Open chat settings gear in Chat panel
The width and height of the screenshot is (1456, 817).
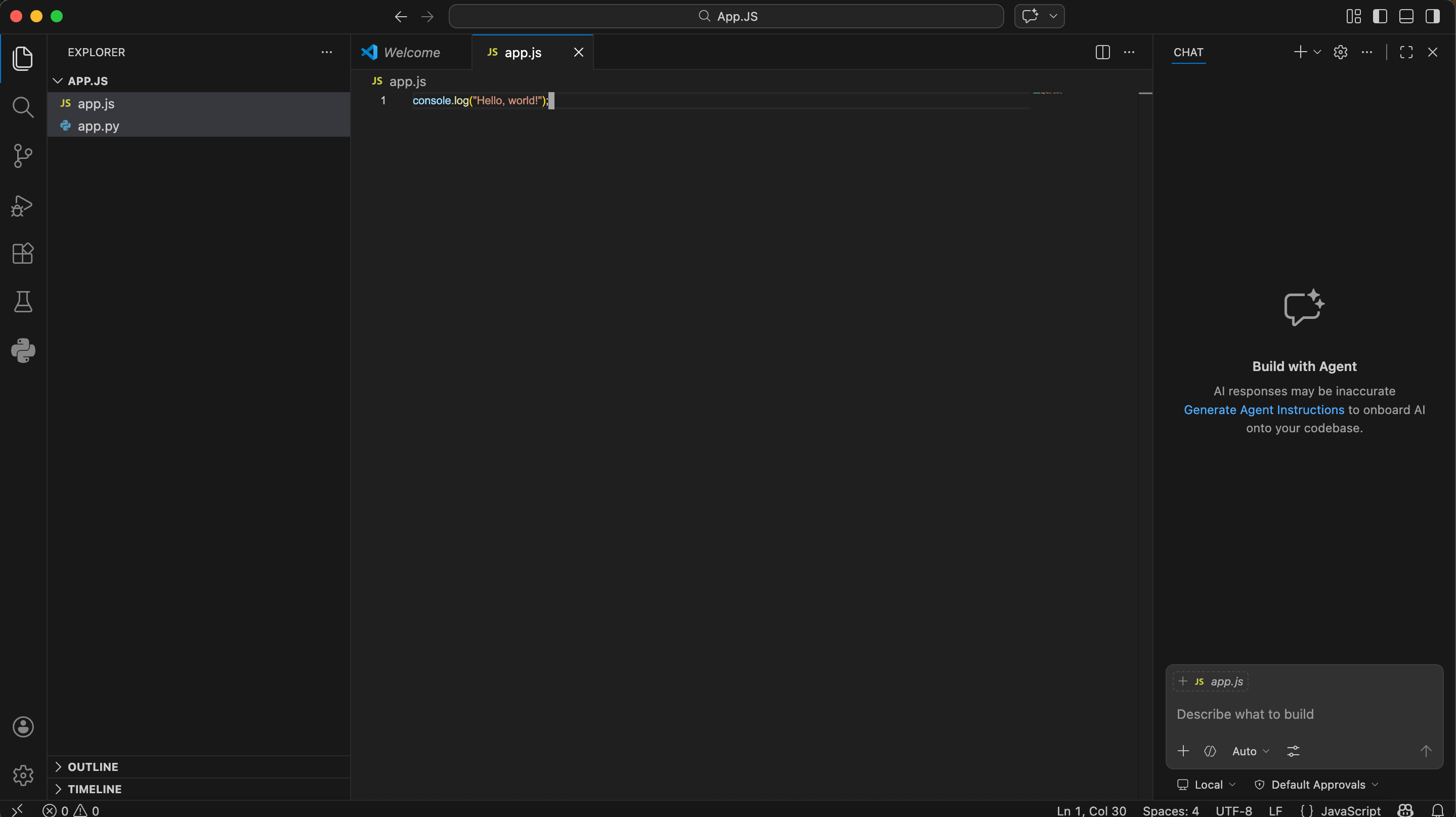pyautogui.click(x=1340, y=52)
